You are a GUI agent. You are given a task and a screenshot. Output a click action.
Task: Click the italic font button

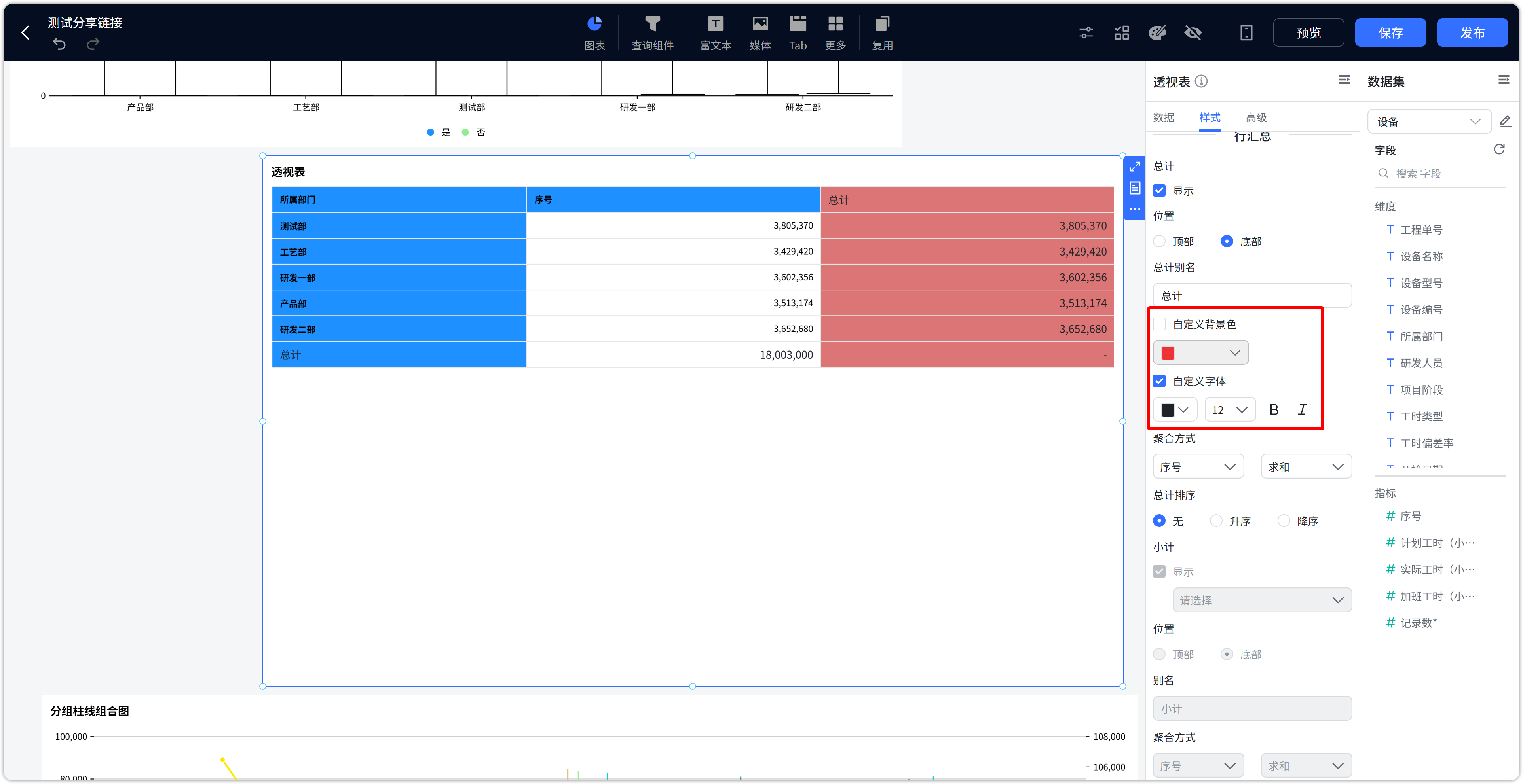[1303, 409]
